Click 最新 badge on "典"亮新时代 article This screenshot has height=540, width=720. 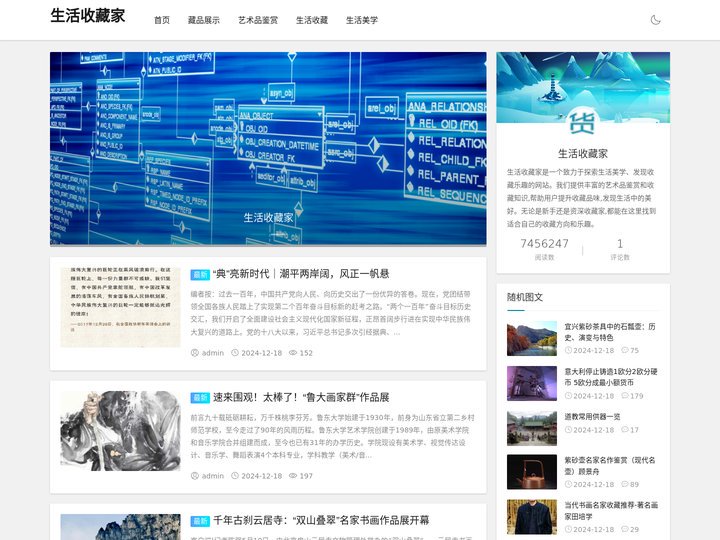(x=200, y=275)
